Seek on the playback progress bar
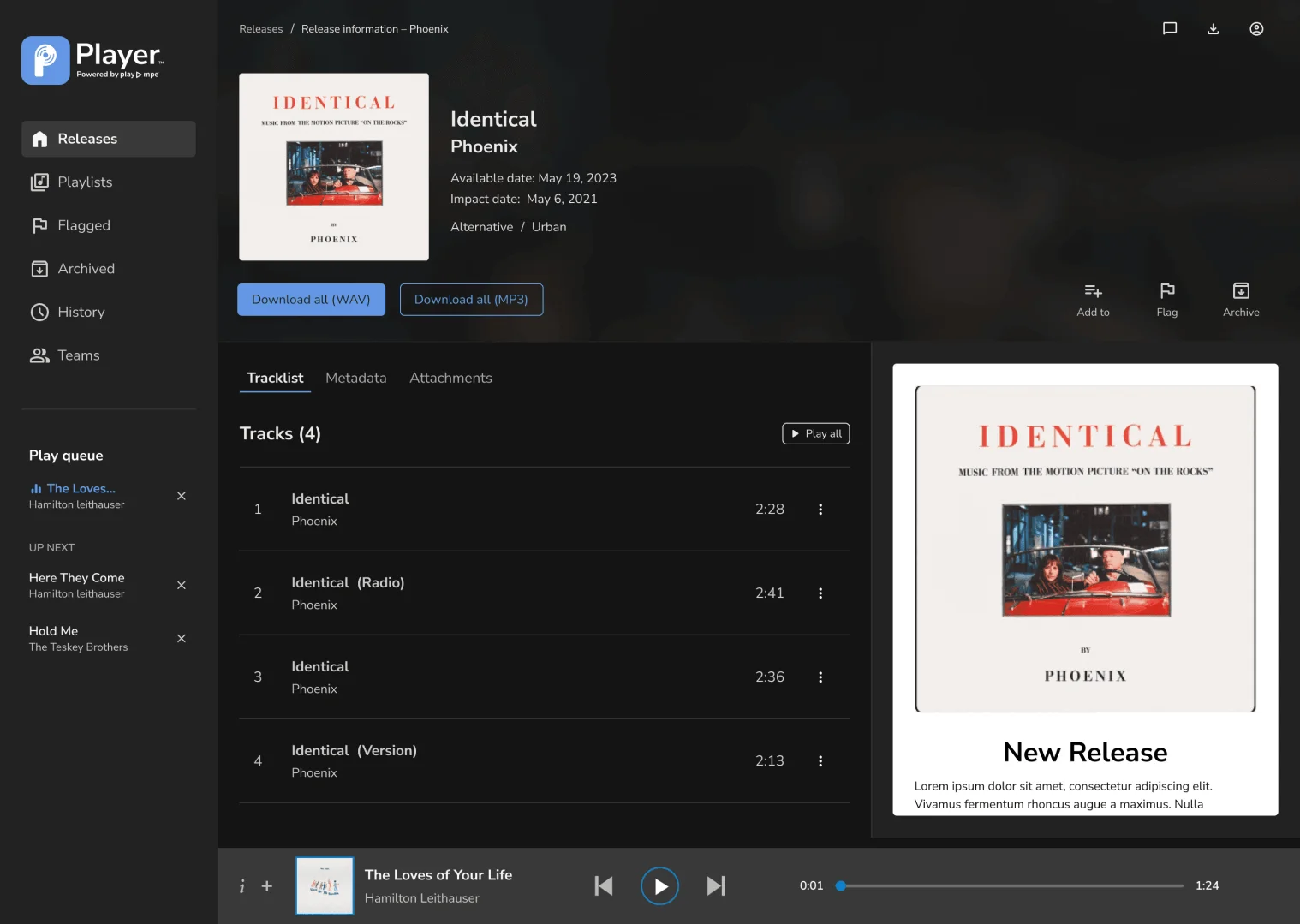Viewport: 1300px width, 924px height. point(1011,885)
